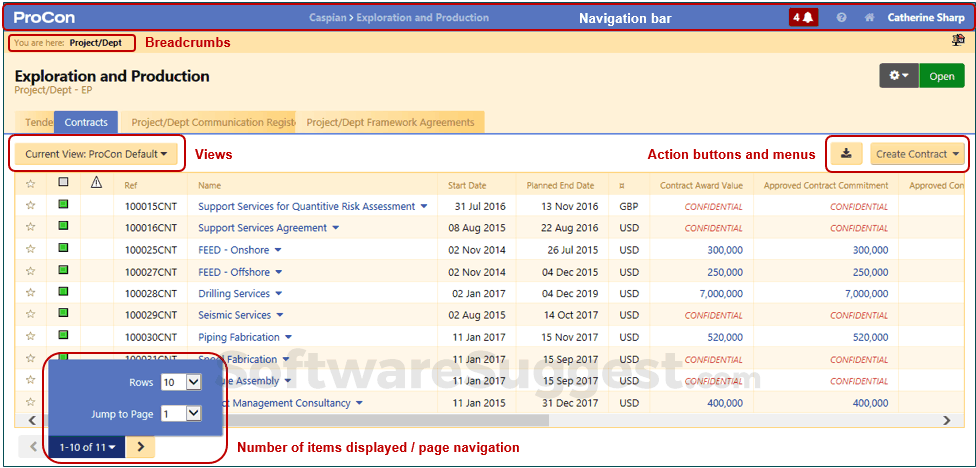Select the Contracts tab

86,123
